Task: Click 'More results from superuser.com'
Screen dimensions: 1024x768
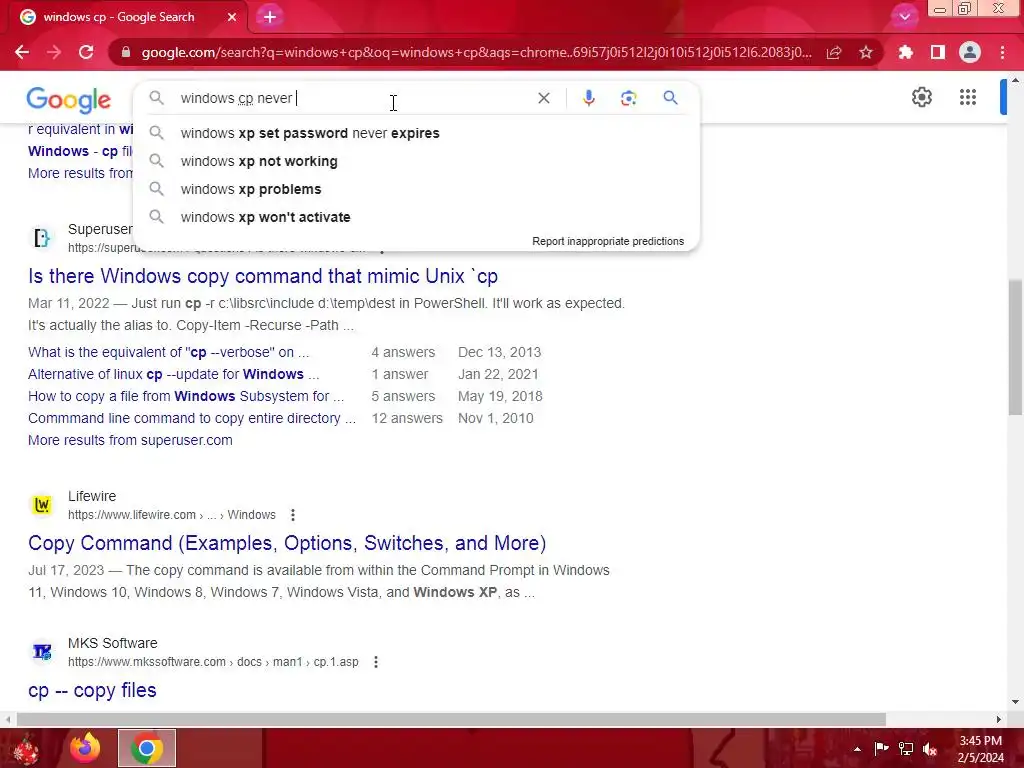Action: [130, 440]
